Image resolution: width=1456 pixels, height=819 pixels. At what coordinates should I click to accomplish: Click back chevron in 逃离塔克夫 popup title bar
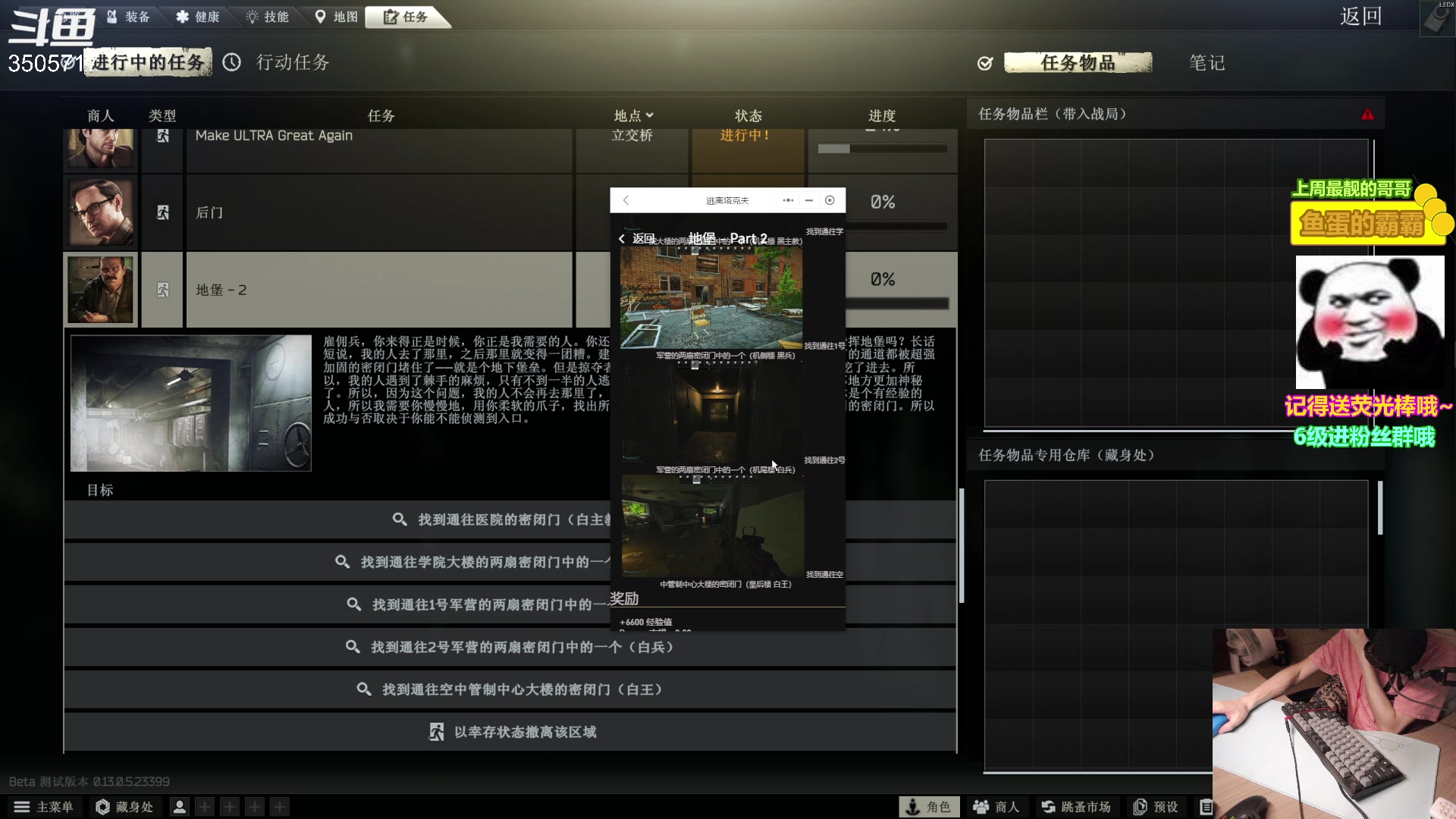626,200
